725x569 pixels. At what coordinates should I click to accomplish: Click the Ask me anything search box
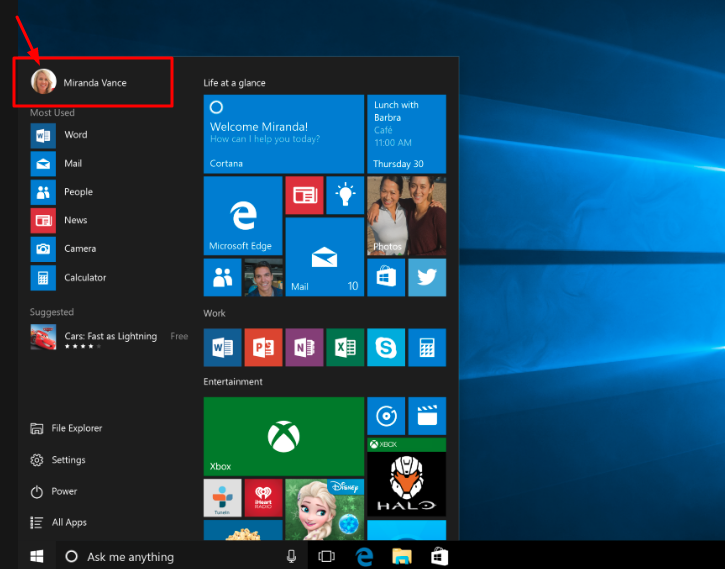[x=182, y=556]
